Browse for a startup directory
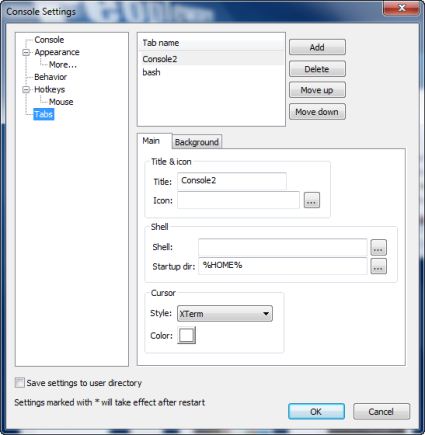The image size is (425, 435). tap(379, 266)
